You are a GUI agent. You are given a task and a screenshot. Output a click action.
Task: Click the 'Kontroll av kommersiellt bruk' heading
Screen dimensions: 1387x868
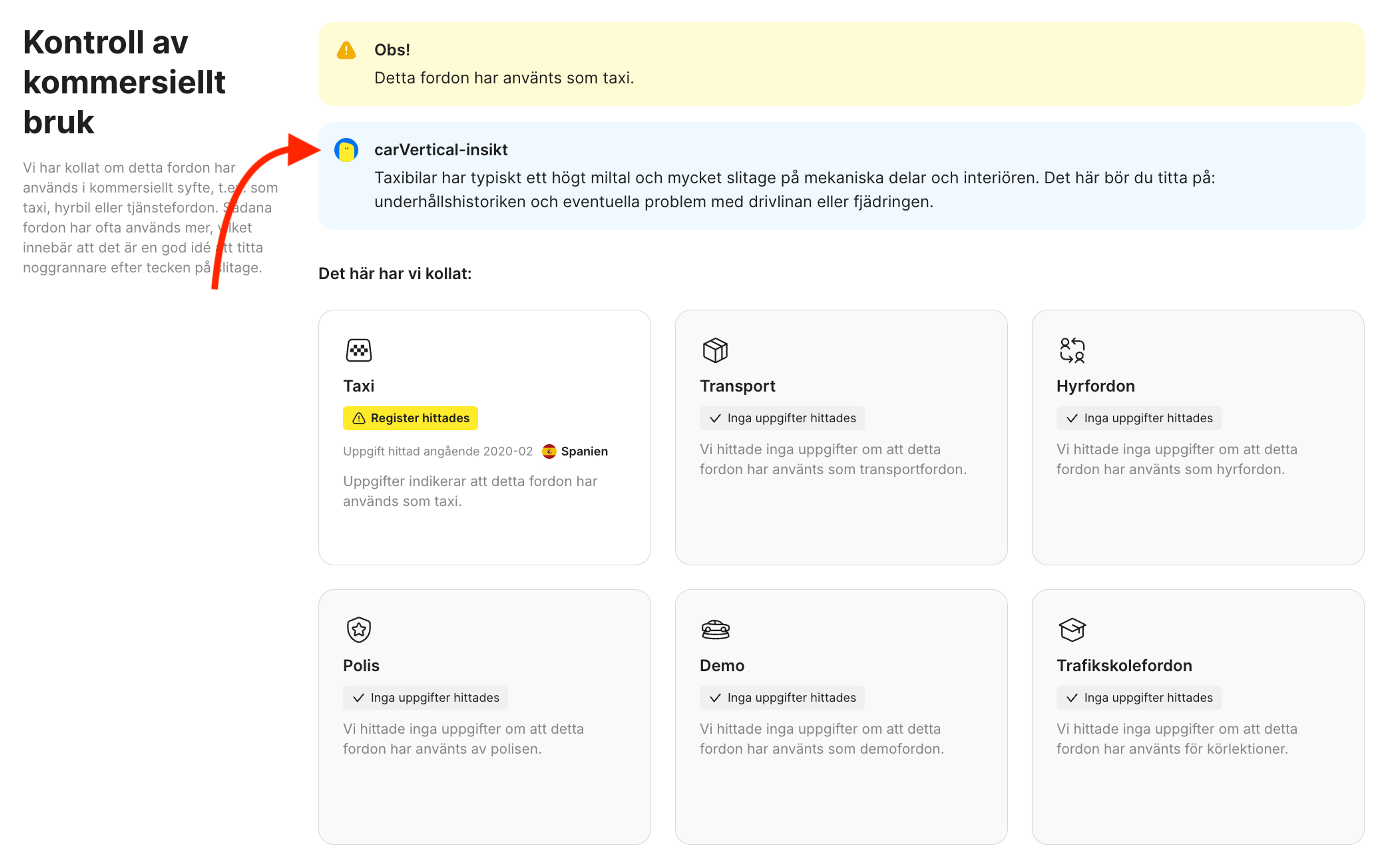pos(124,82)
